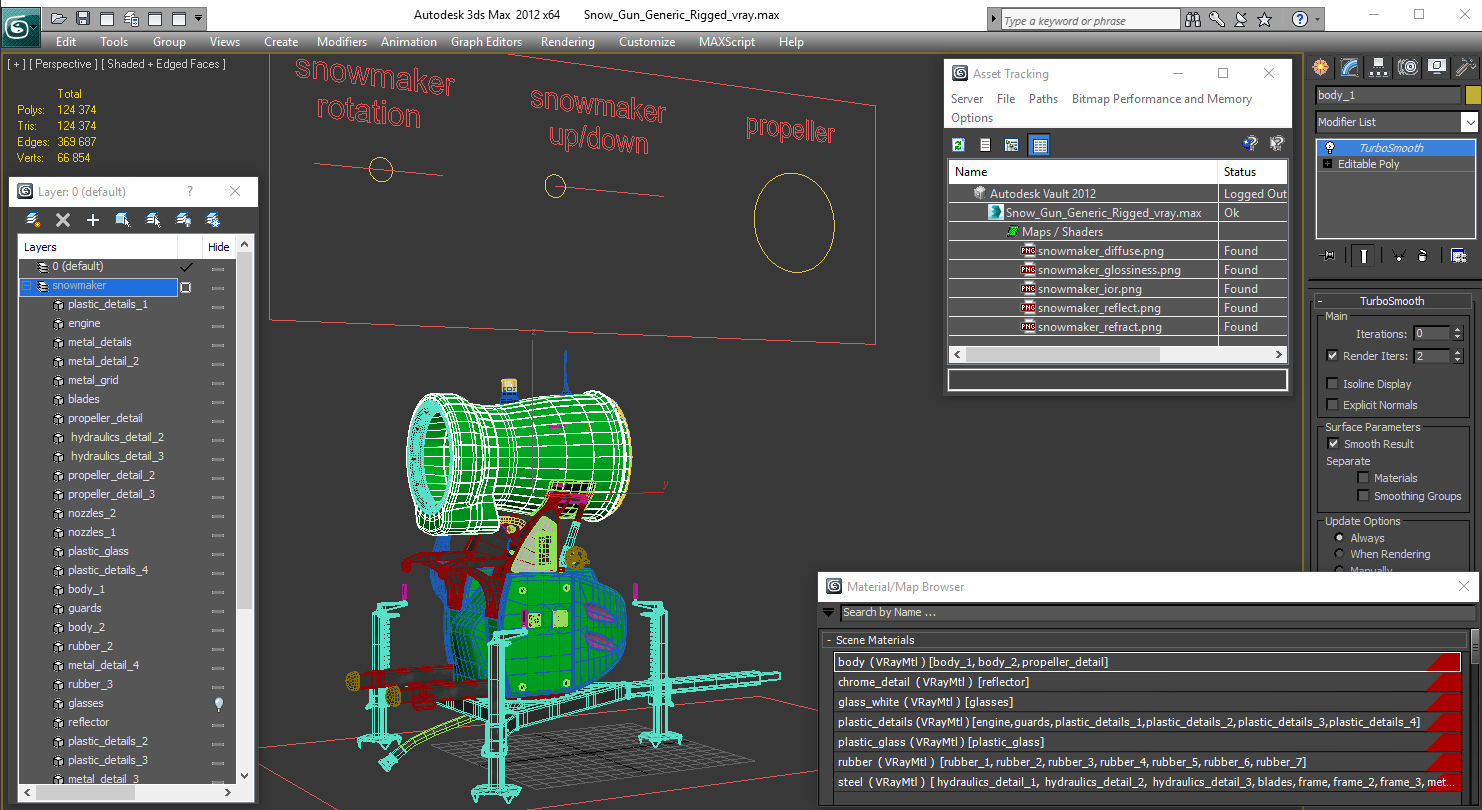Screen dimensions: 1482x810
Task: Click the key icon in InfoCenter
Action: point(1217,19)
